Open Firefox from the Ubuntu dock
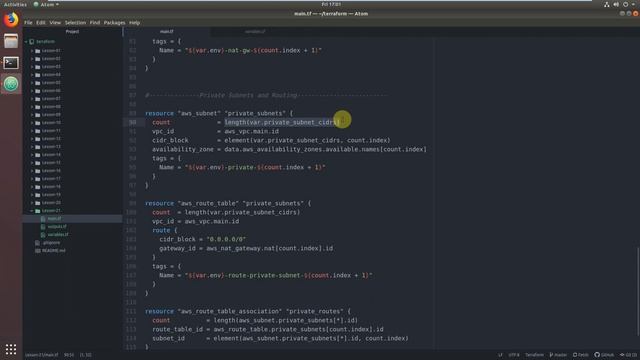Screen dimensions: 640x360 [11, 20]
